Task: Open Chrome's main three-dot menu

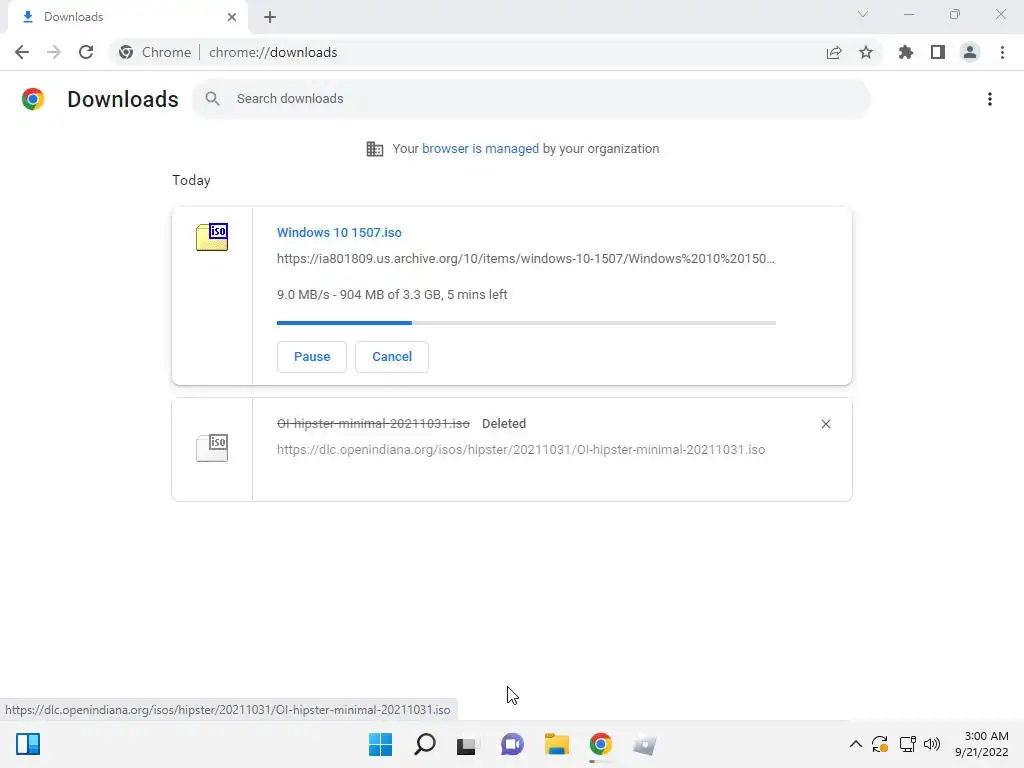Action: 1002,52
